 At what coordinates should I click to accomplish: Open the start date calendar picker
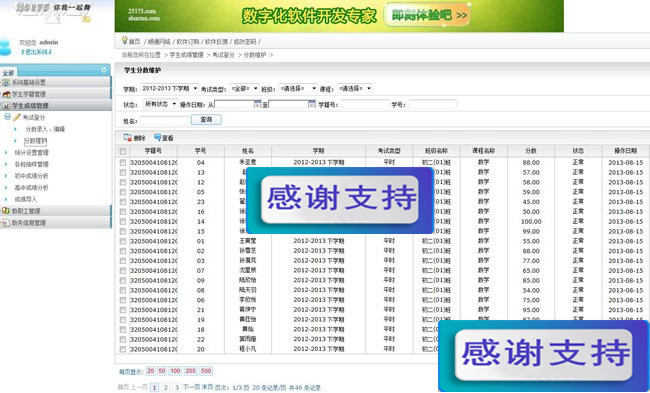coord(257,104)
